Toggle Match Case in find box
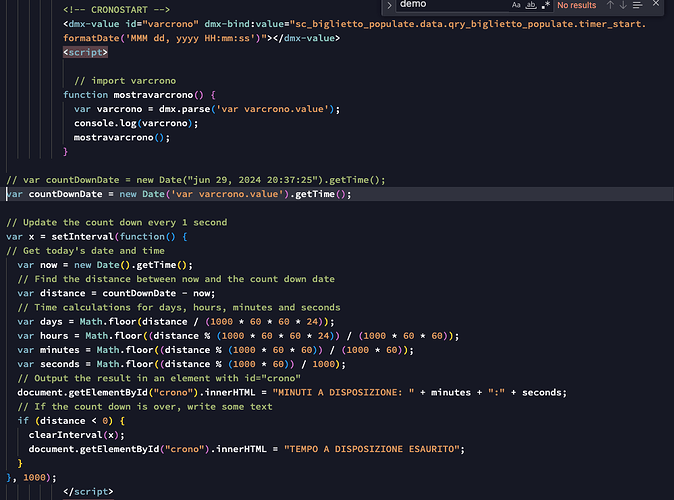The height and width of the screenshot is (500, 674). pyautogui.click(x=516, y=6)
